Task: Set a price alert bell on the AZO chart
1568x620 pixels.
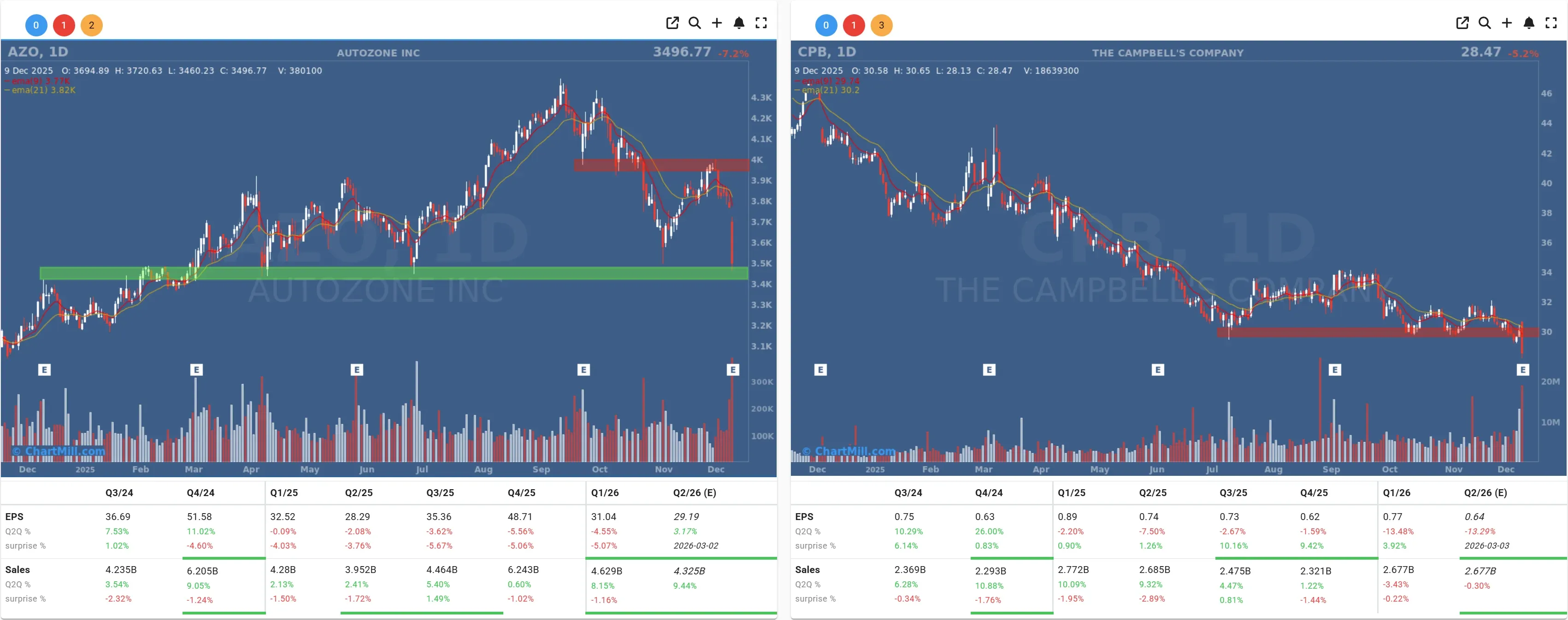Action: pyautogui.click(x=739, y=23)
